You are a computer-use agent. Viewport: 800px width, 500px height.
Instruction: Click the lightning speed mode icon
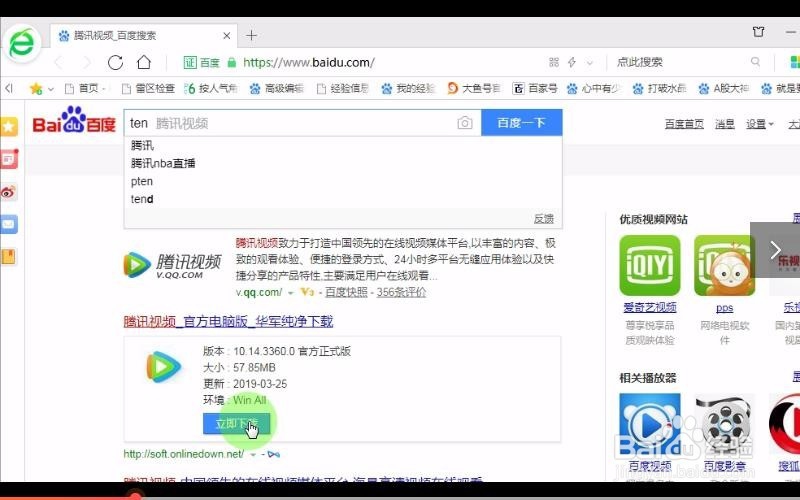pos(572,62)
